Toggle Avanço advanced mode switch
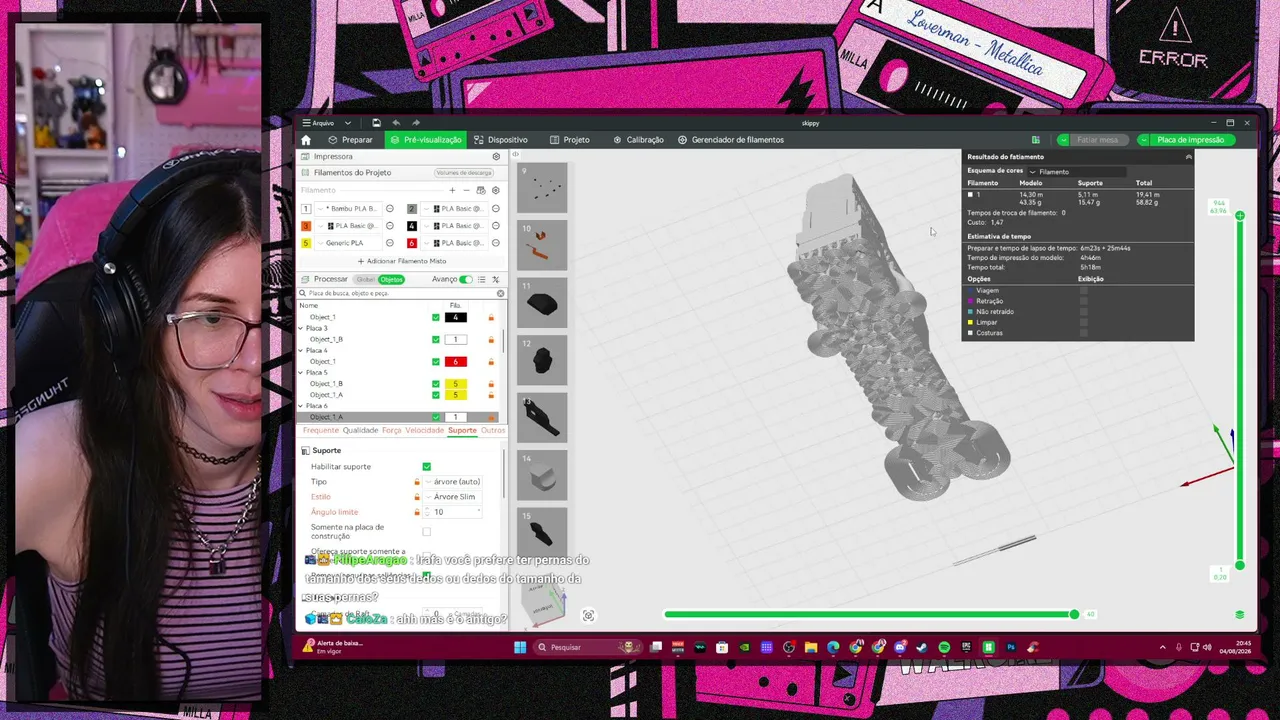 466,280
